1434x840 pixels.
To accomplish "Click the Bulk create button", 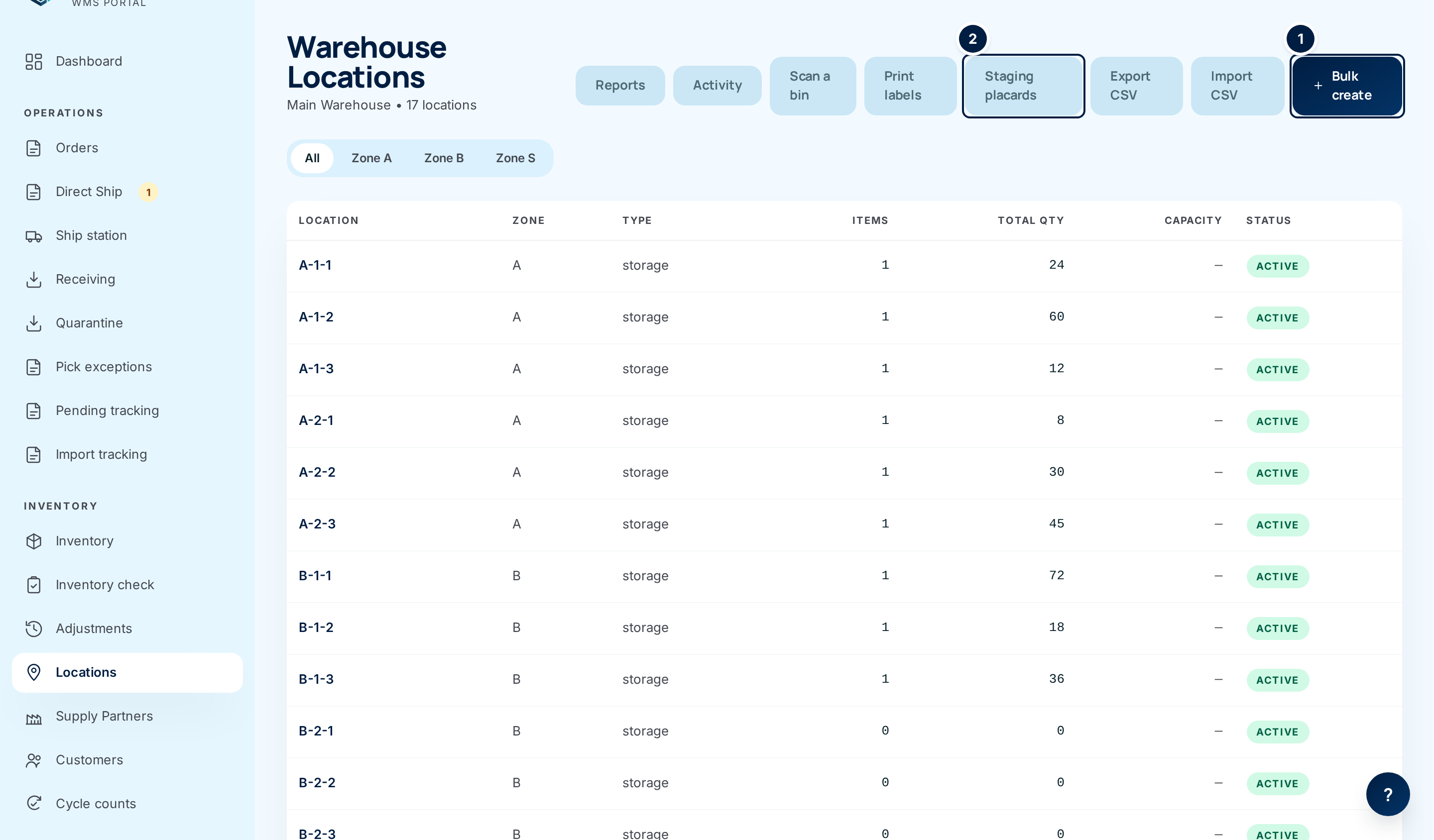I will pyautogui.click(x=1347, y=86).
